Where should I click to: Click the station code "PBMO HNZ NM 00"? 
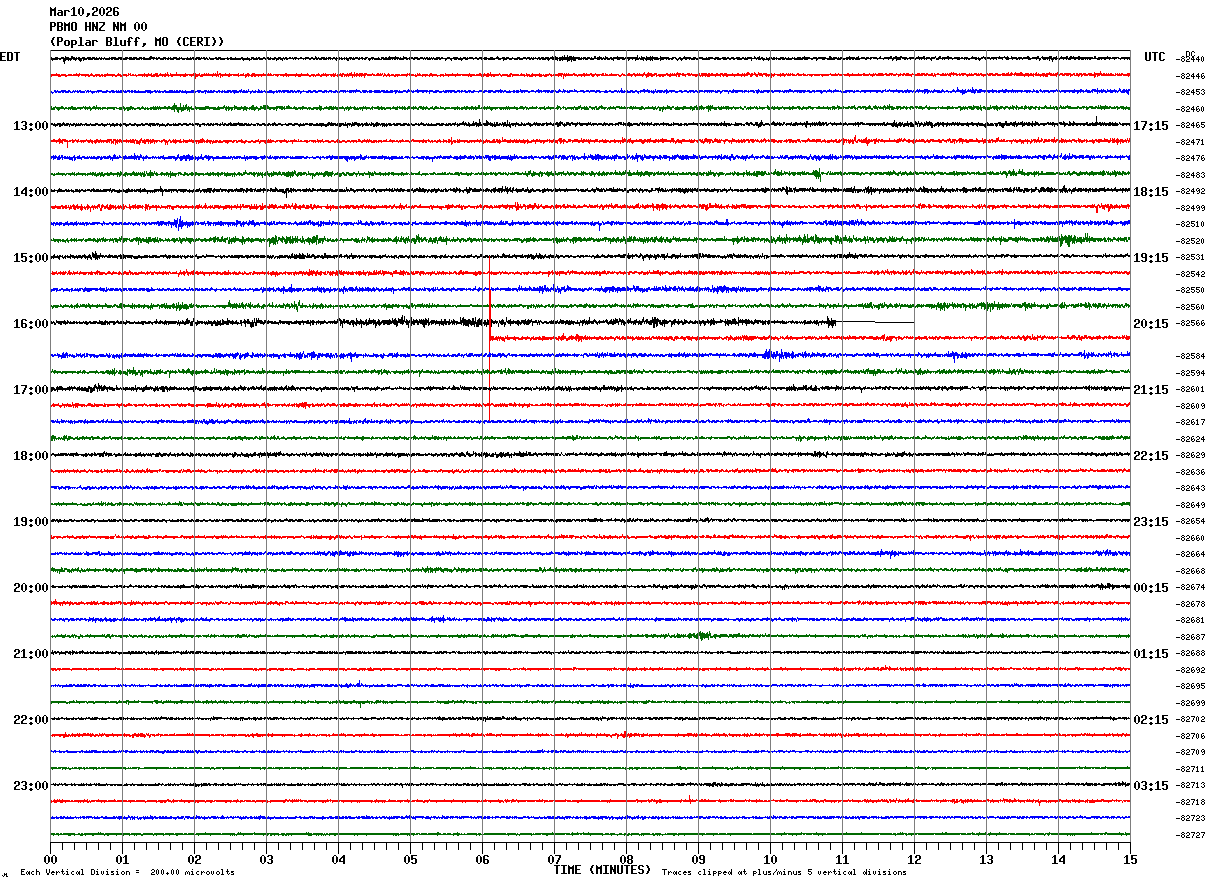point(98,27)
